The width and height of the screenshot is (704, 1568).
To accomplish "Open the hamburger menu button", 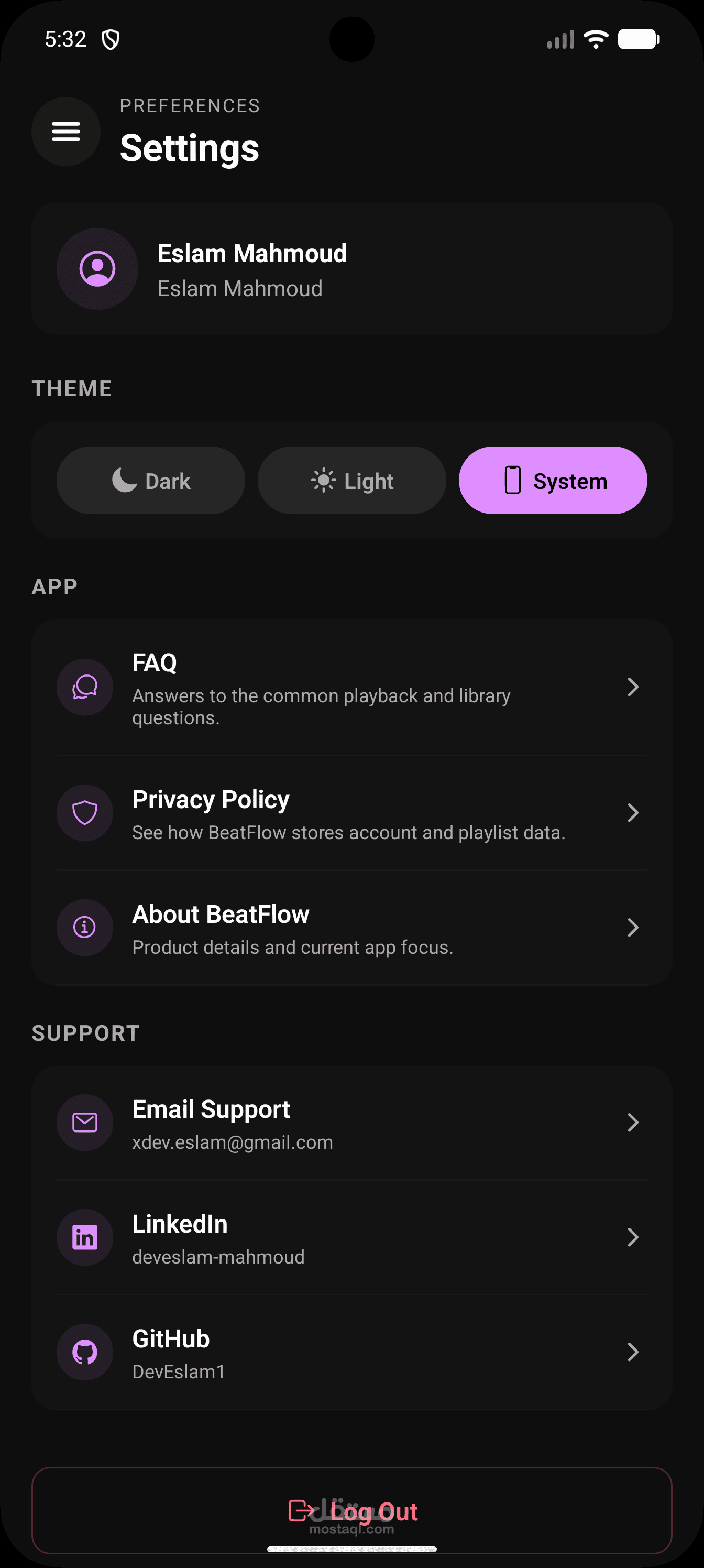I will 65,132.
